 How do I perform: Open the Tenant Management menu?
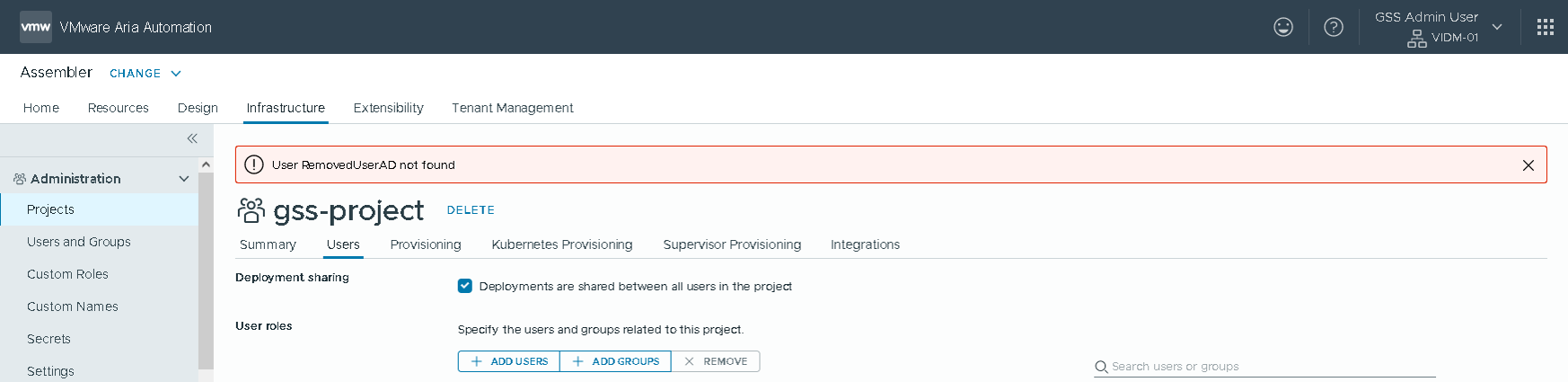tap(513, 108)
